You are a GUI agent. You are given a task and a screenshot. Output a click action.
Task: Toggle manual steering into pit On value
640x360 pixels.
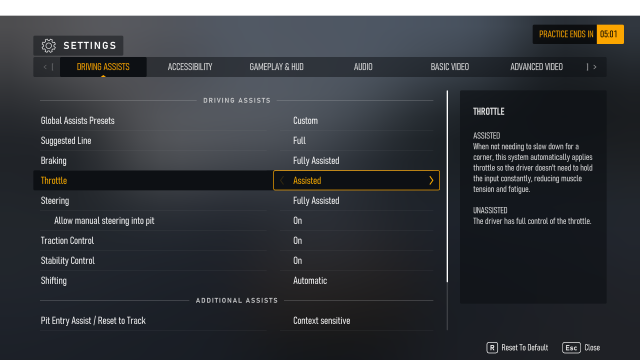(298, 221)
